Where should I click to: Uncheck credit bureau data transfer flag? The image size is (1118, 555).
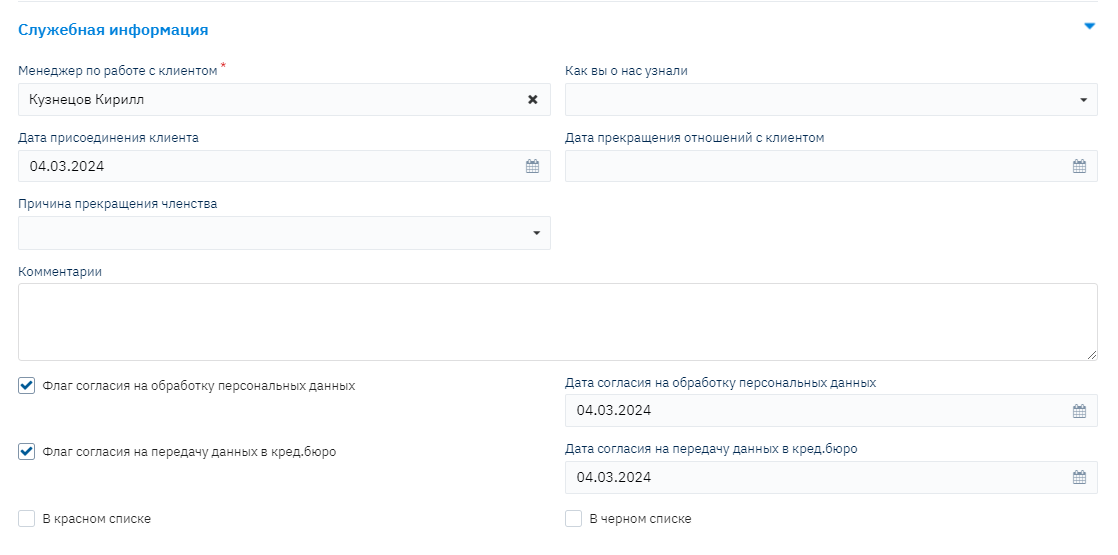27,452
